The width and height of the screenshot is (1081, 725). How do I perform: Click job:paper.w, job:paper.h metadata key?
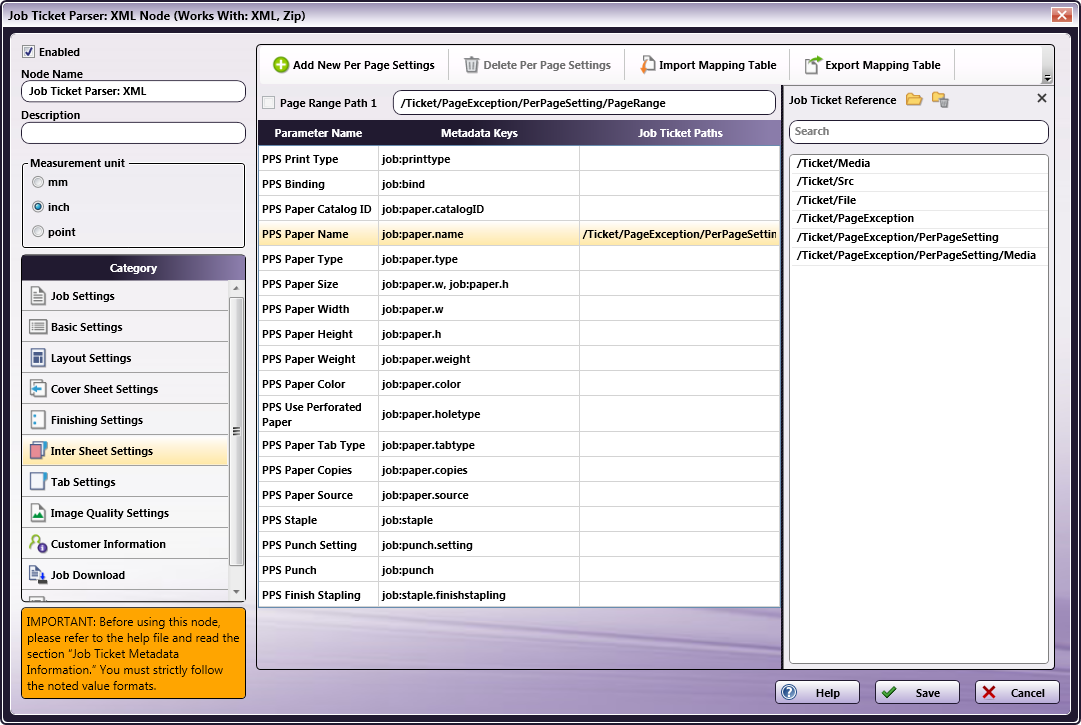pos(445,284)
